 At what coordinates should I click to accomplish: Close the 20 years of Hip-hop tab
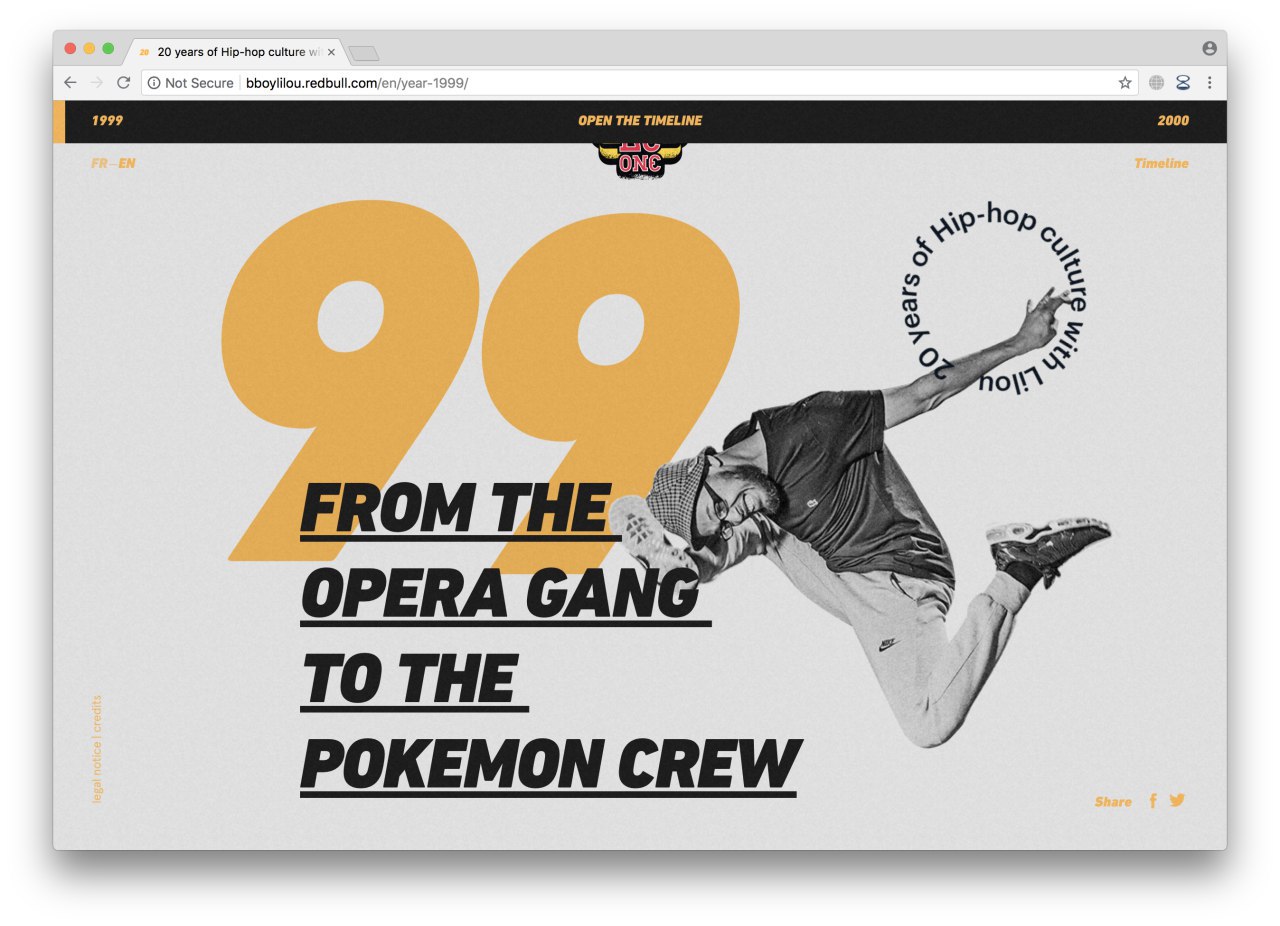(331, 52)
